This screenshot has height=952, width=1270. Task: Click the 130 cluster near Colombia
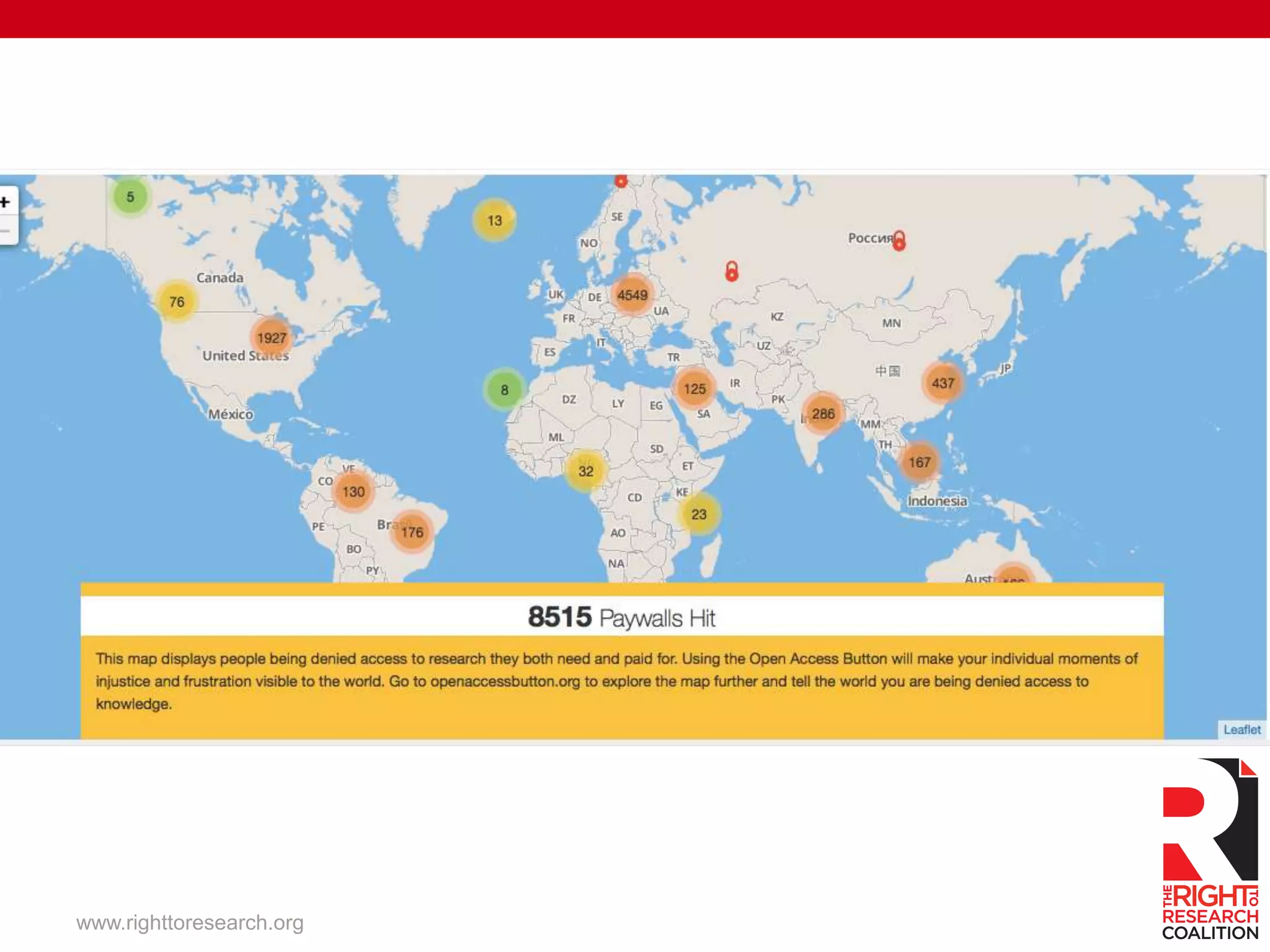click(353, 491)
